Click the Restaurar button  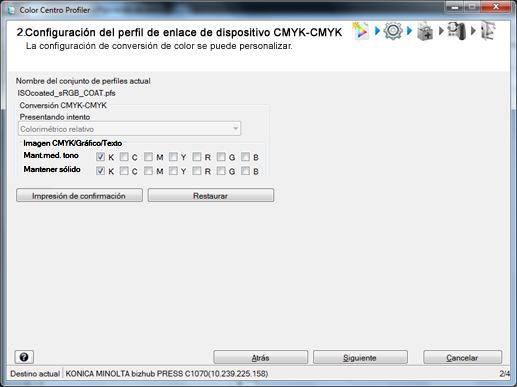[211, 195]
